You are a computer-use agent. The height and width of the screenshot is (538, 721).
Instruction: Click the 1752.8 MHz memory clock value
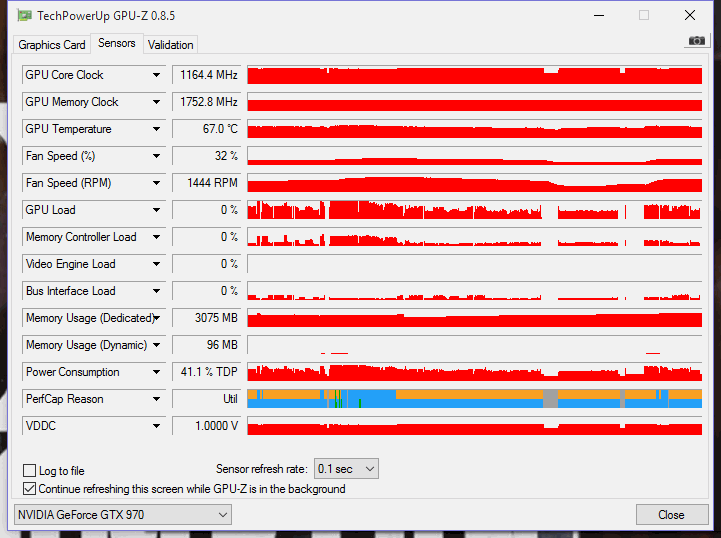pos(207,102)
